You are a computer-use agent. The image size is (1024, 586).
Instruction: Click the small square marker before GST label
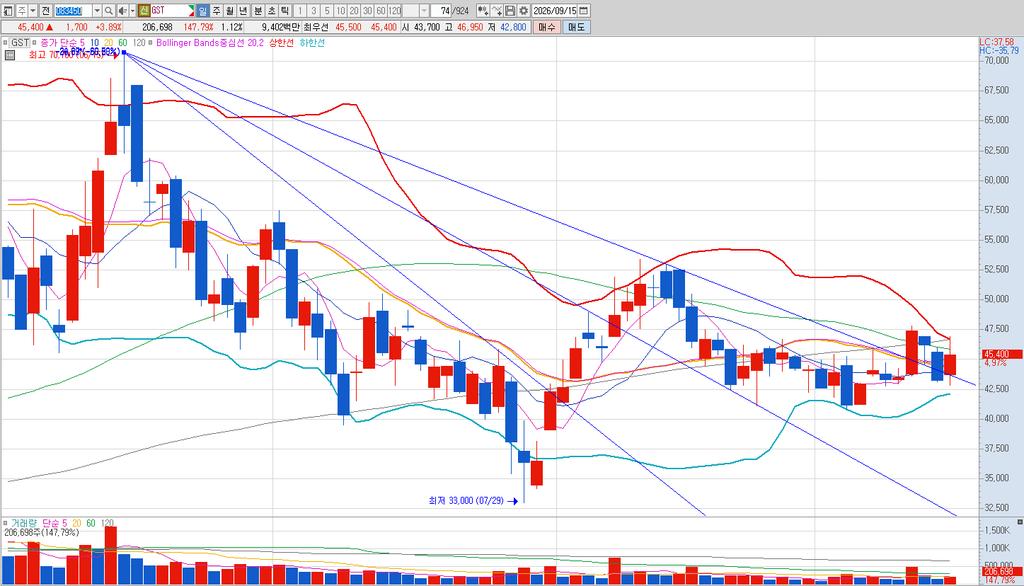tap(5, 43)
